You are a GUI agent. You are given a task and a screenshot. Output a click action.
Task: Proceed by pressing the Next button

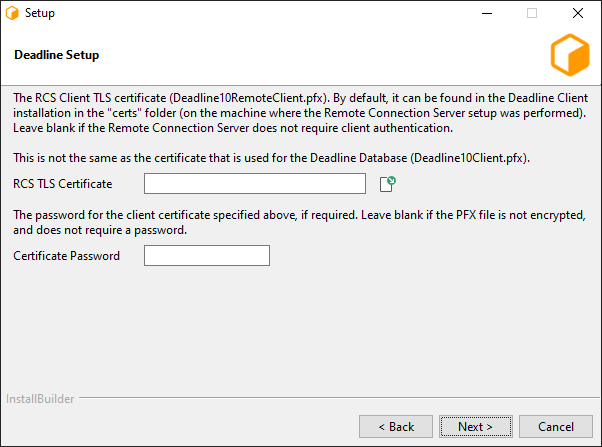(x=475, y=427)
